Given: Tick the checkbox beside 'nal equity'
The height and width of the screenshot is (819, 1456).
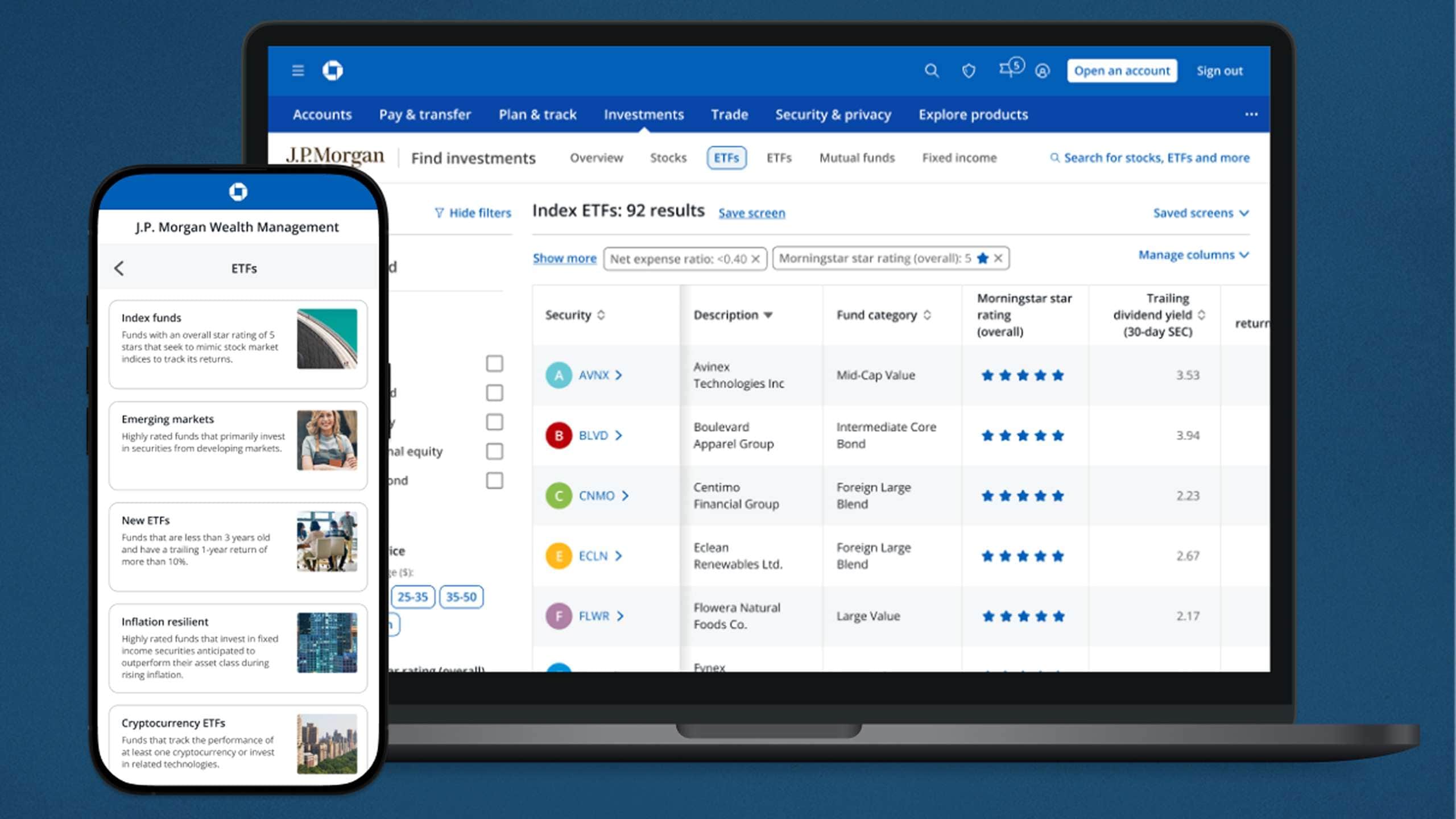Looking at the screenshot, I should pos(494,452).
